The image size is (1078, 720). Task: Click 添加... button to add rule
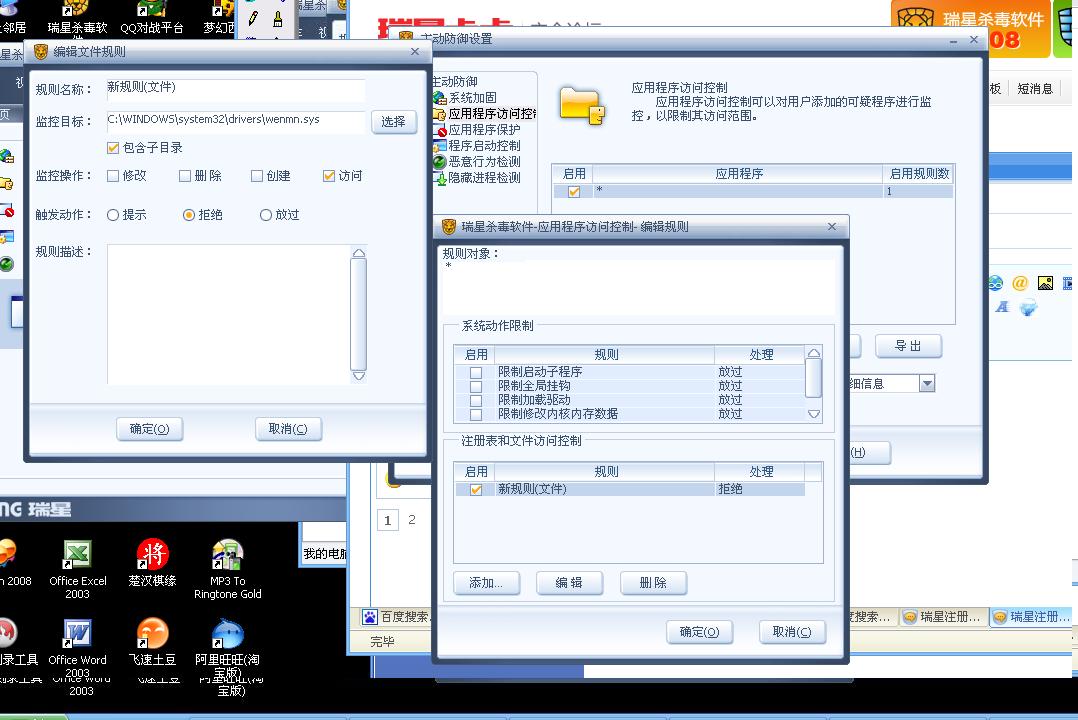(x=486, y=583)
